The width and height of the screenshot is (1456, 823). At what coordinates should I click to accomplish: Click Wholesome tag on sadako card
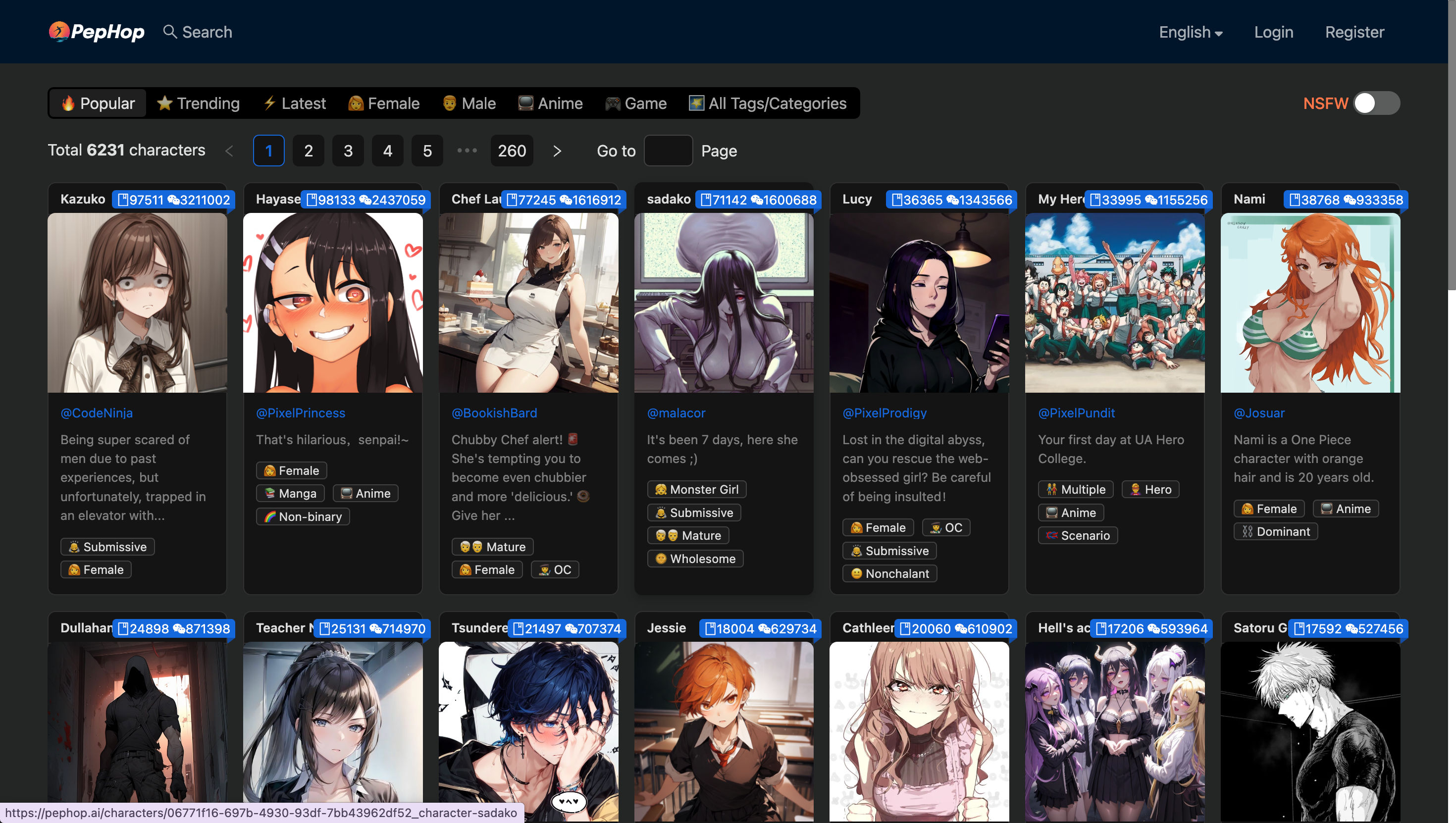point(695,559)
